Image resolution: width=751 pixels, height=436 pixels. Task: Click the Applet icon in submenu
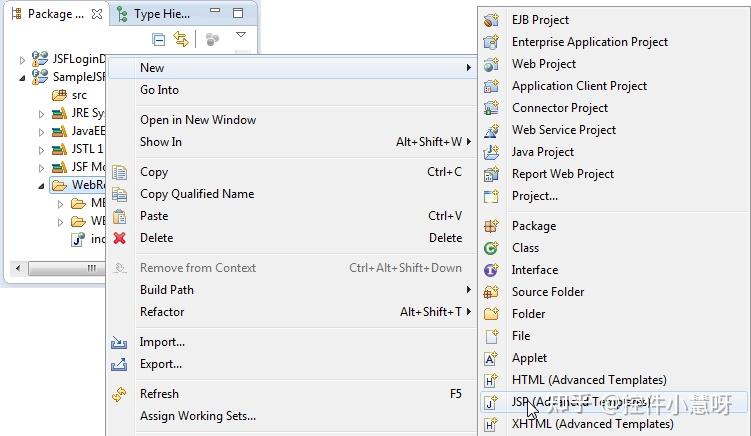coord(491,358)
